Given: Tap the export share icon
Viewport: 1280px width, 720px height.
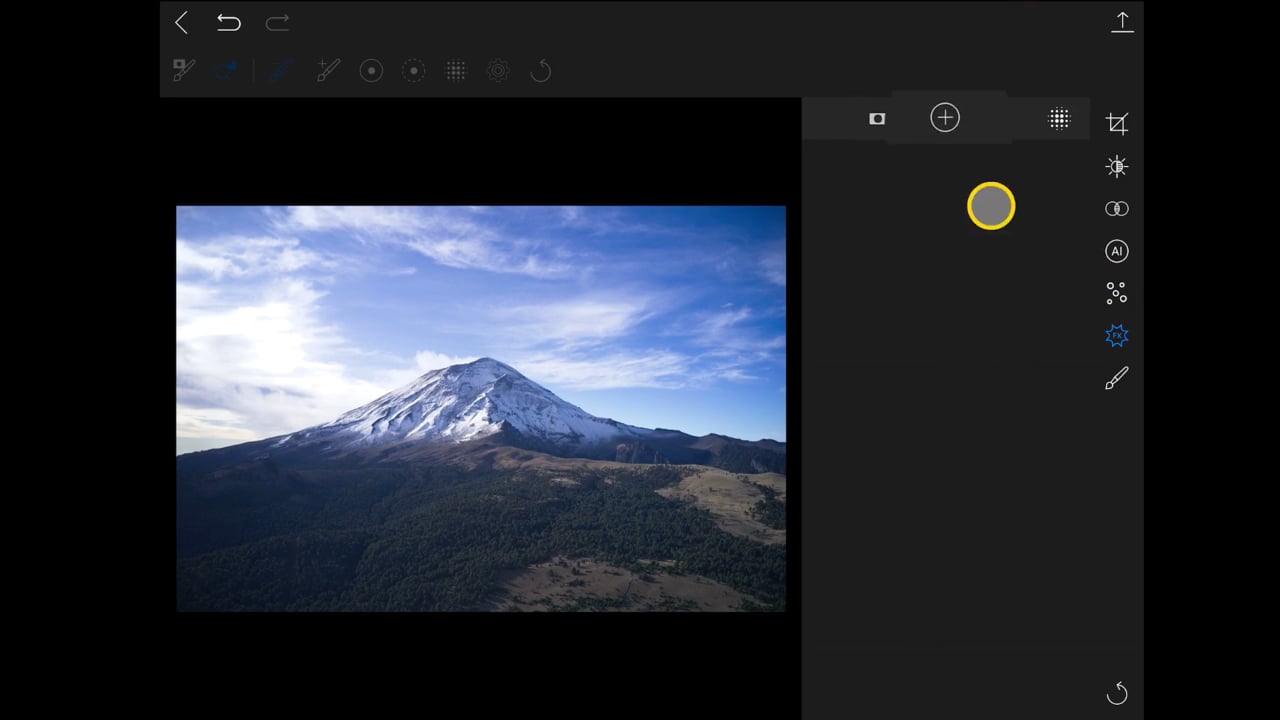Looking at the screenshot, I should point(1122,22).
